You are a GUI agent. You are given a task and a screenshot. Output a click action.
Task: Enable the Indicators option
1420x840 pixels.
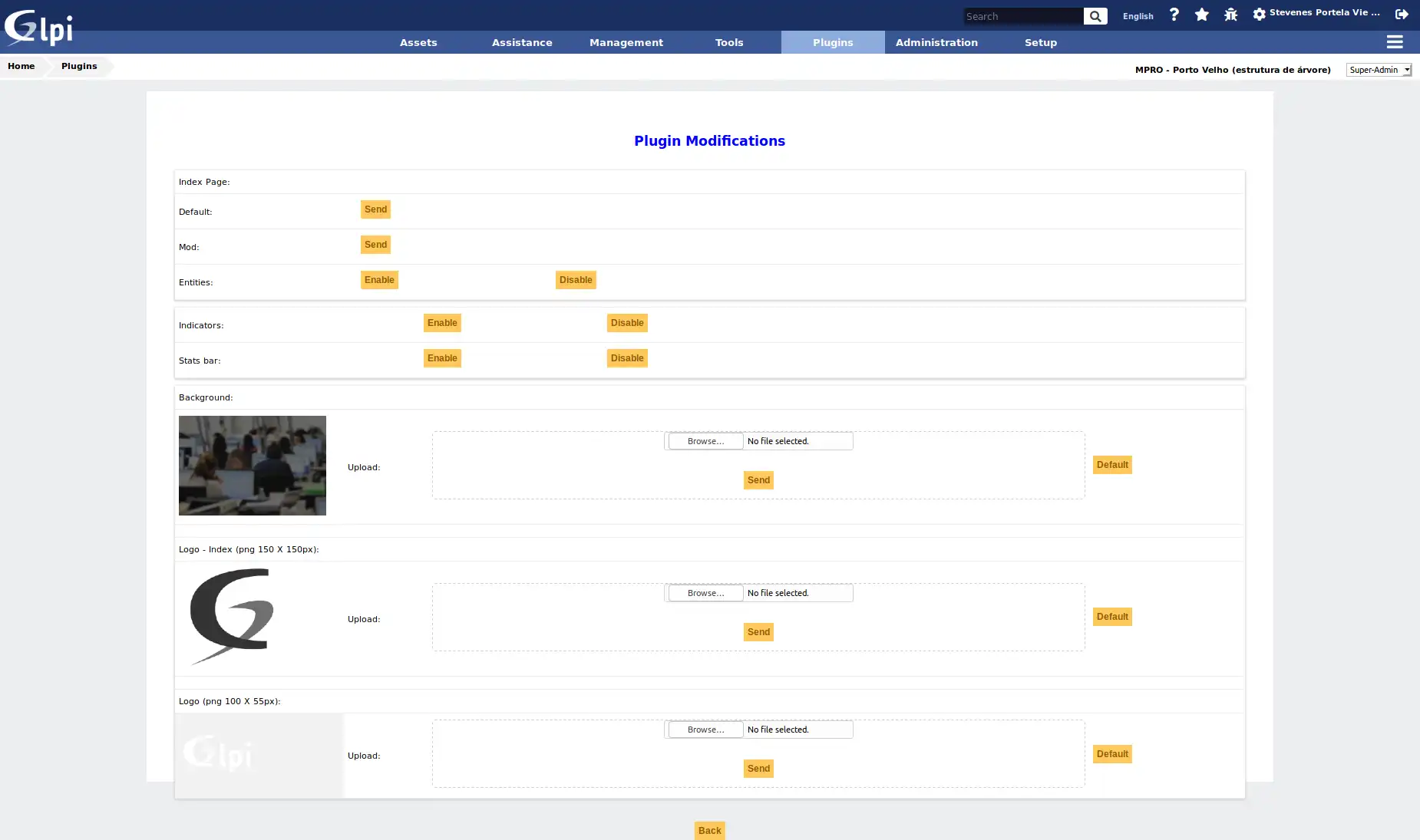coord(442,323)
